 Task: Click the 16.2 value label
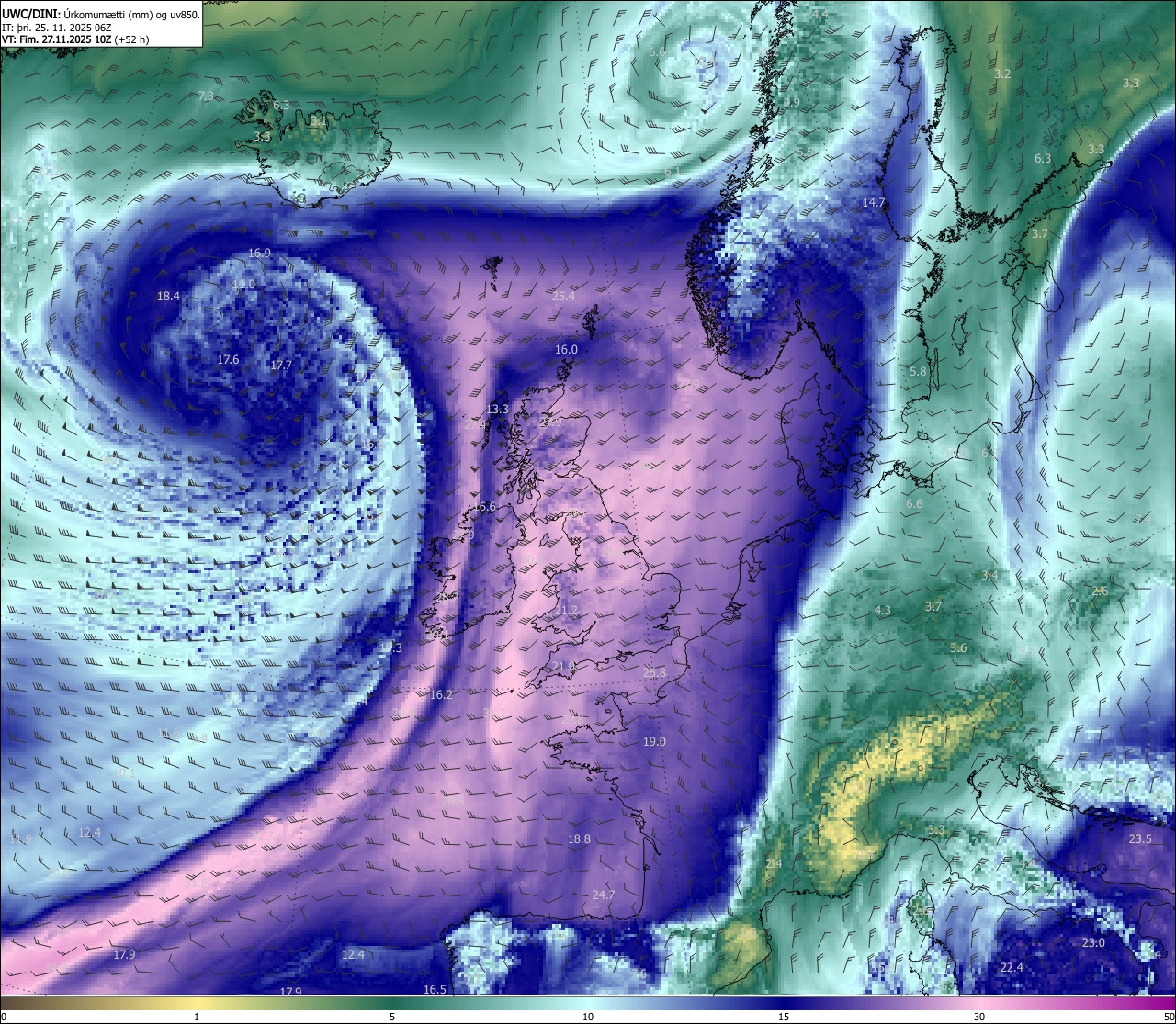pos(441,694)
